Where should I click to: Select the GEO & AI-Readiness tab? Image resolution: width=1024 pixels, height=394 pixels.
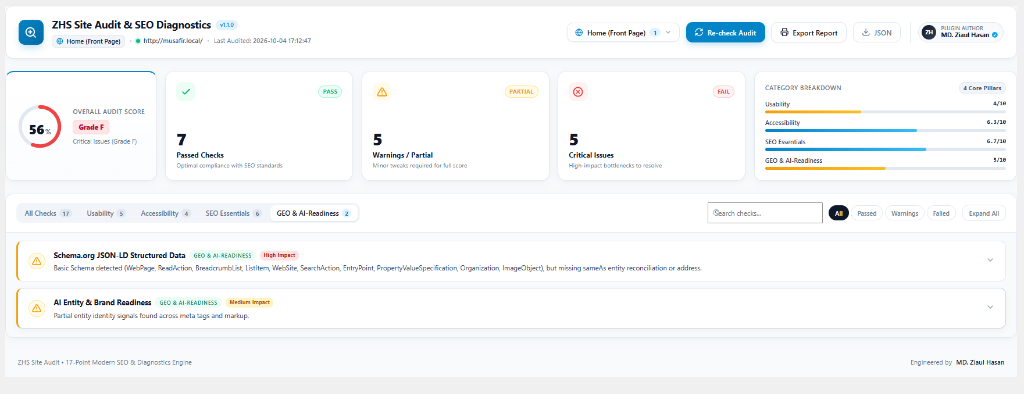[x=314, y=213]
